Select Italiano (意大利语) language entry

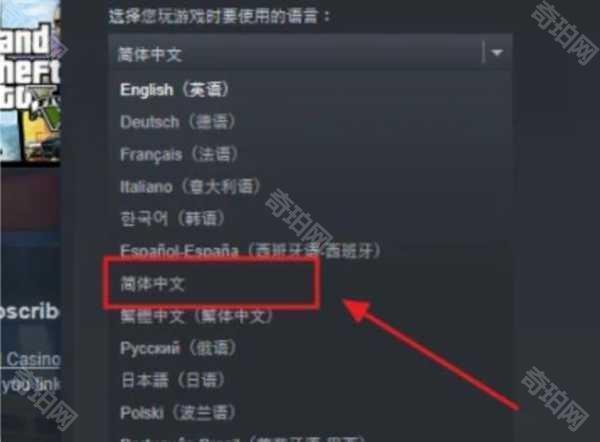pos(190,187)
